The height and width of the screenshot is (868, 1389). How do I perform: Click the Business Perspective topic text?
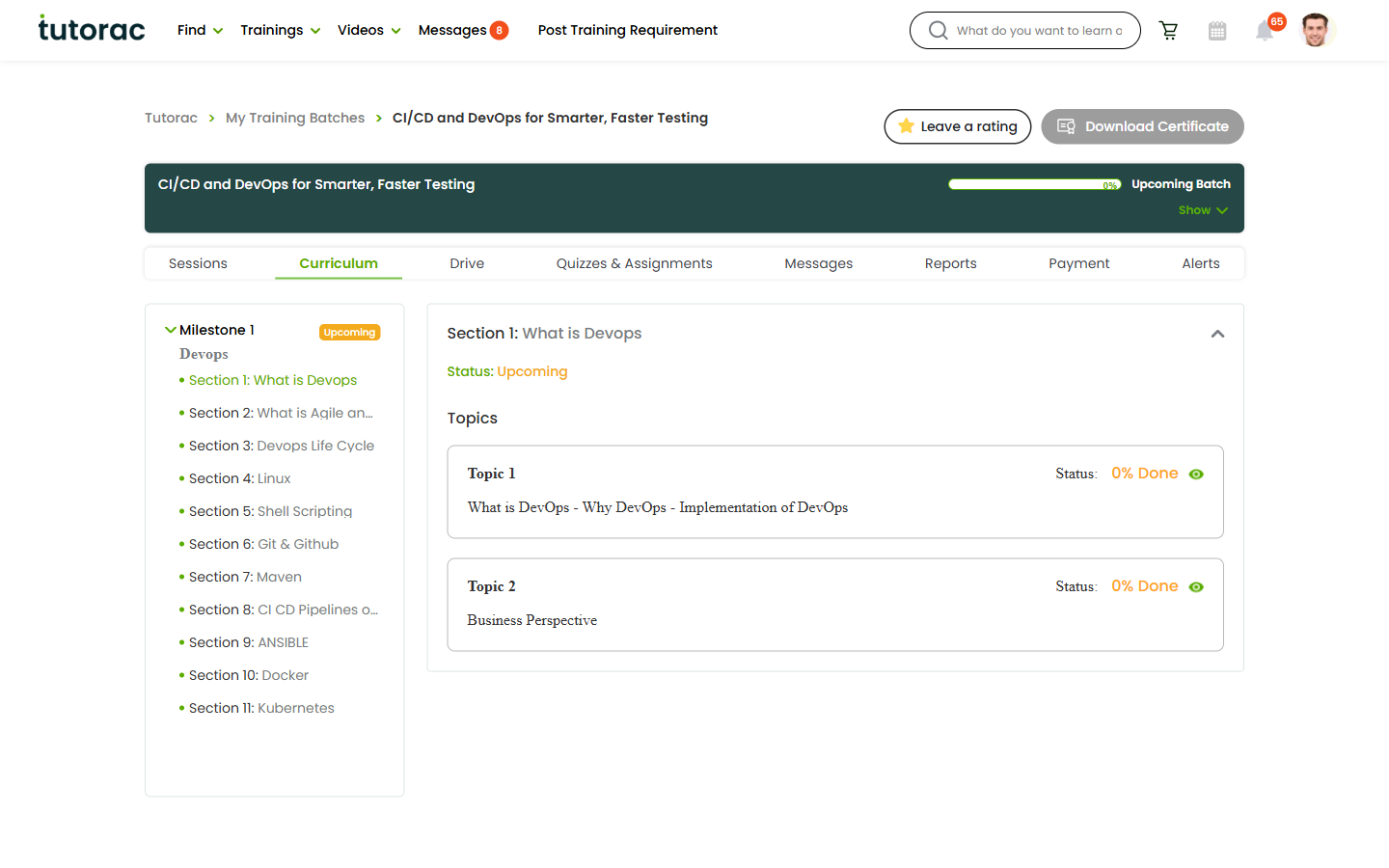tap(531, 620)
